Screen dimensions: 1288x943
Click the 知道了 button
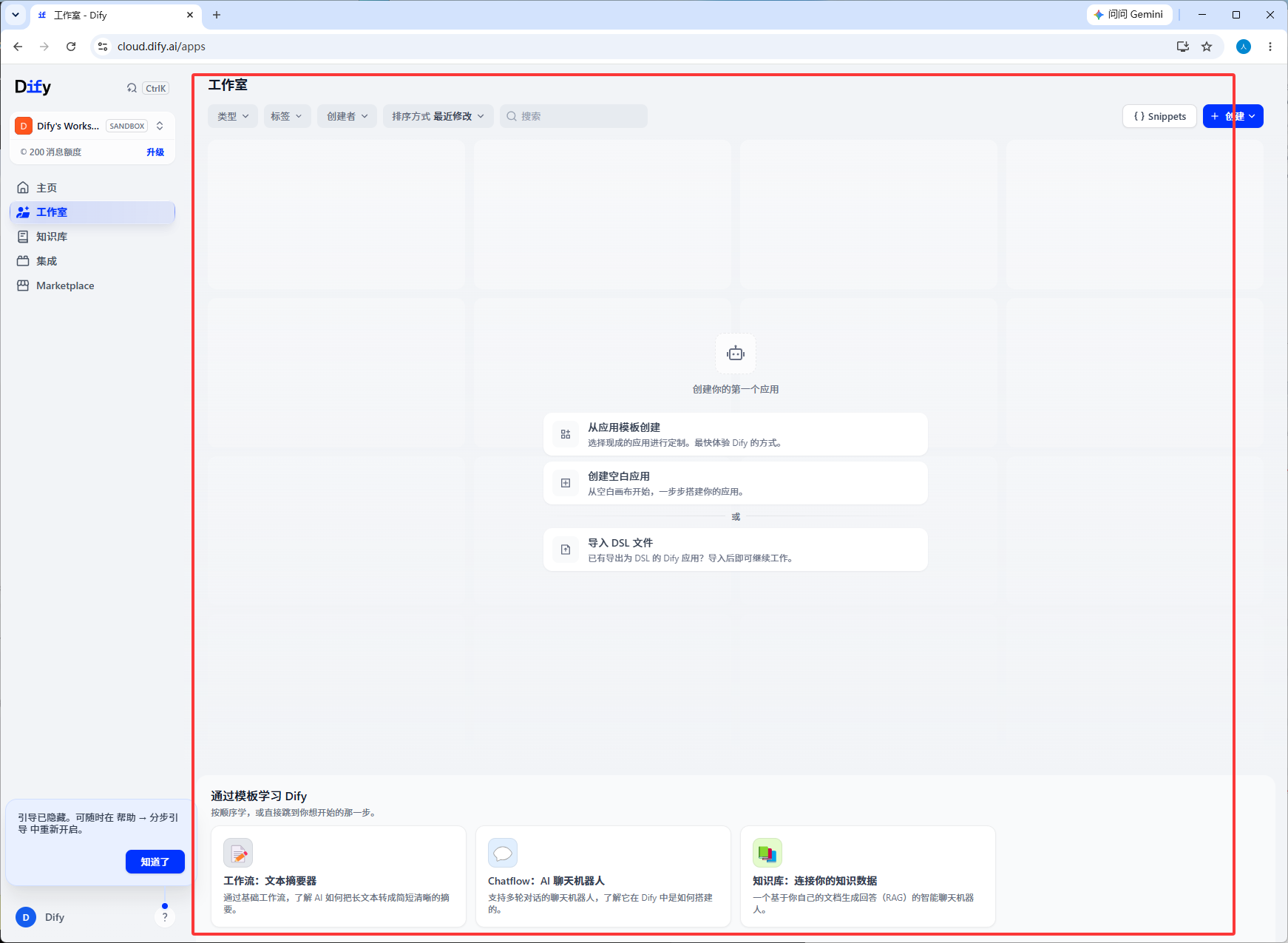point(155,862)
